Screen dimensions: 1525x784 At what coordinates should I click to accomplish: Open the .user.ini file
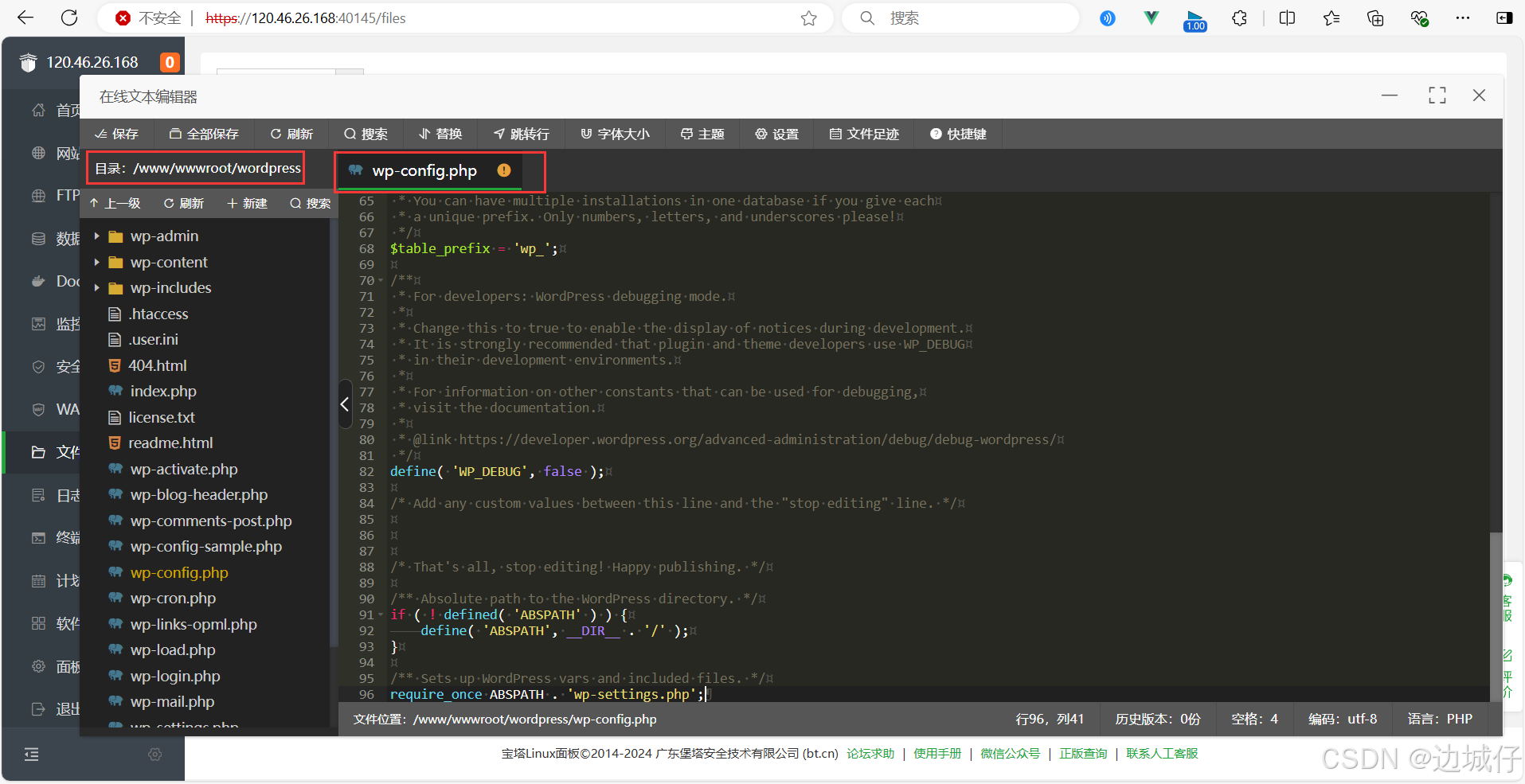point(153,340)
